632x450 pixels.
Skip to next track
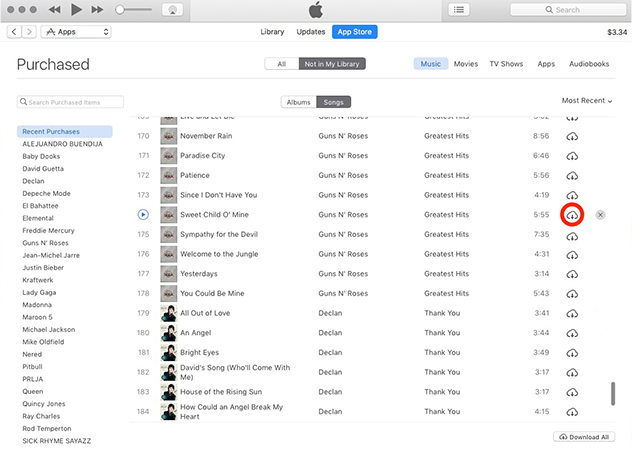(97, 10)
